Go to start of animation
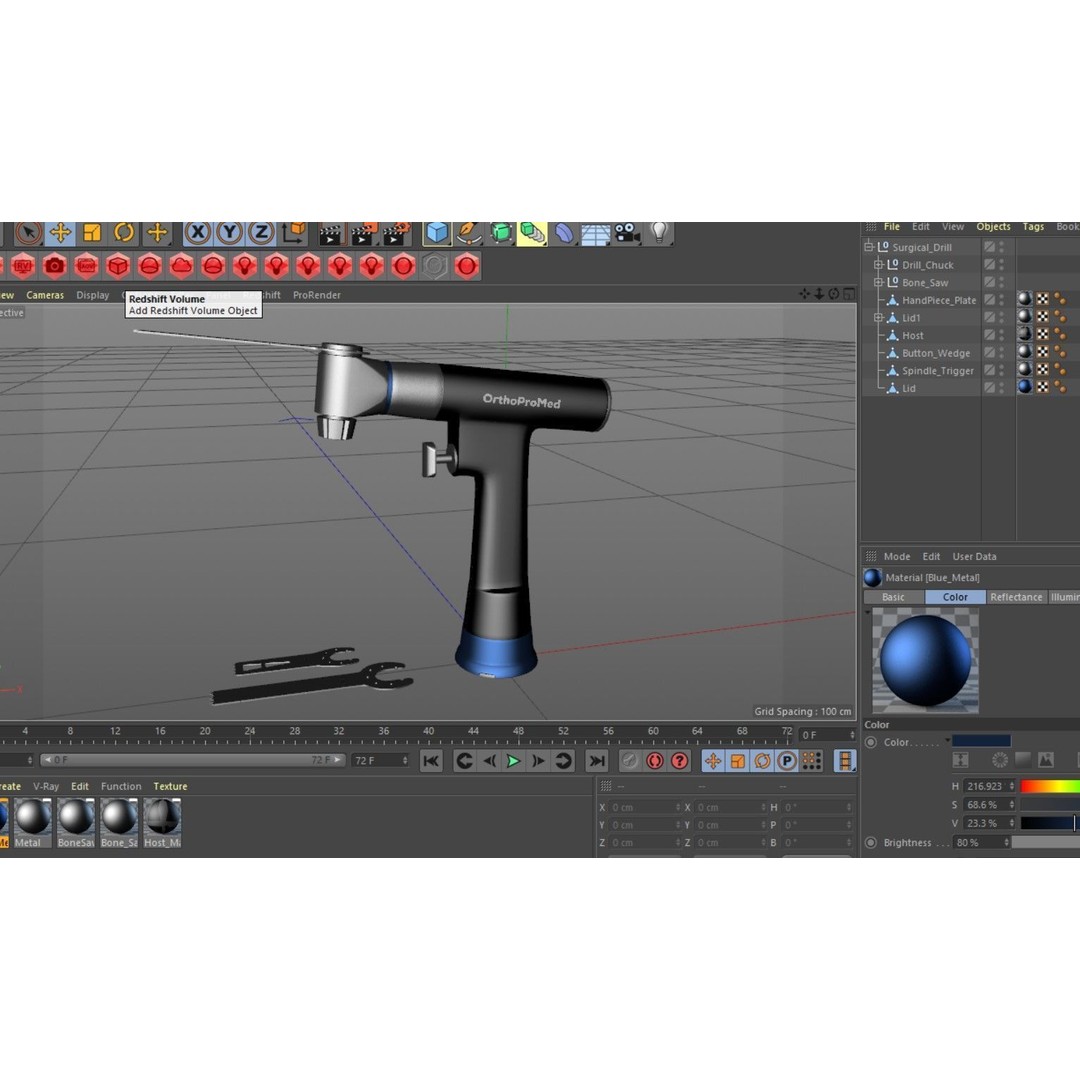The image size is (1080, 1080). pyautogui.click(x=431, y=761)
